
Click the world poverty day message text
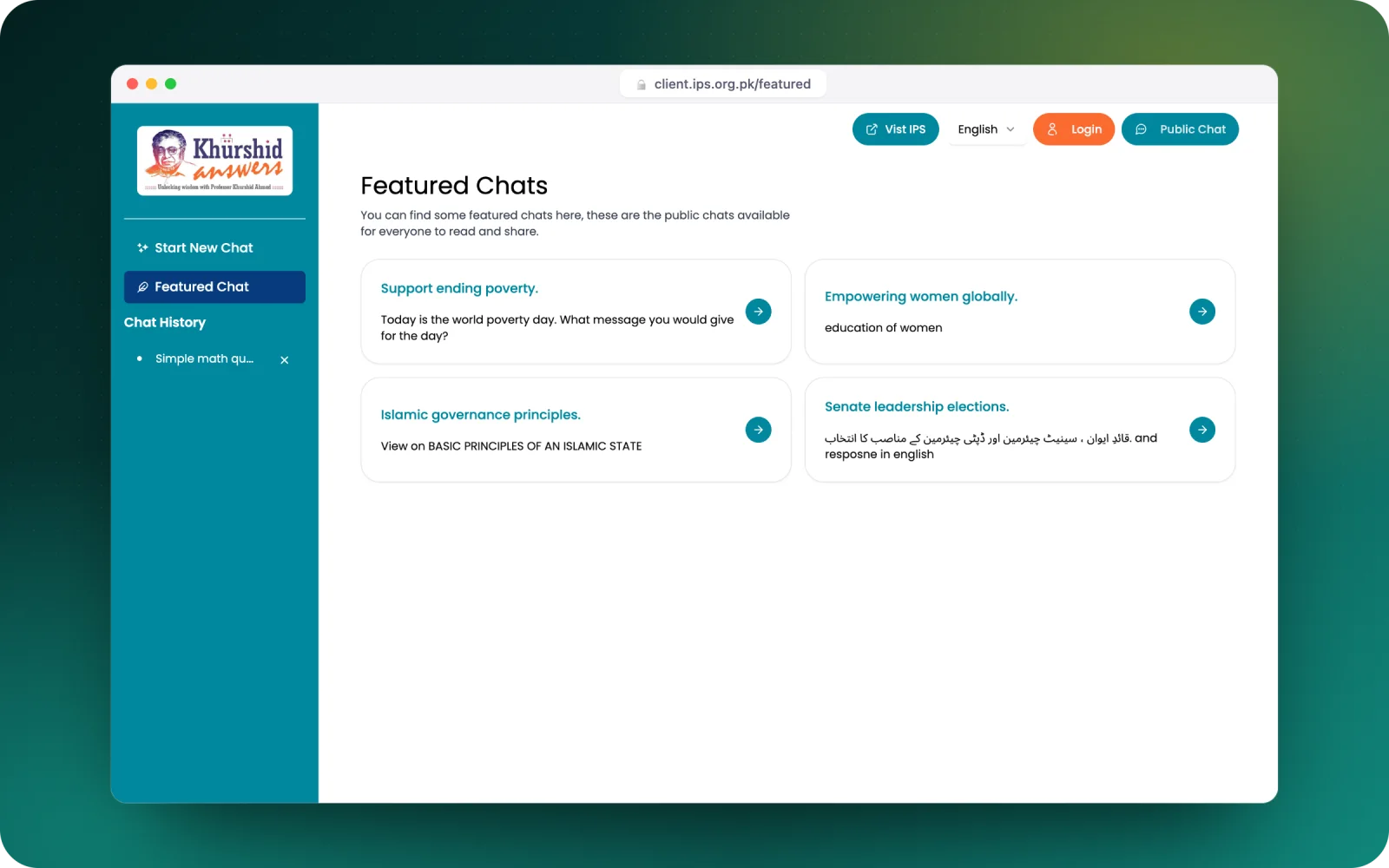tap(557, 327)
